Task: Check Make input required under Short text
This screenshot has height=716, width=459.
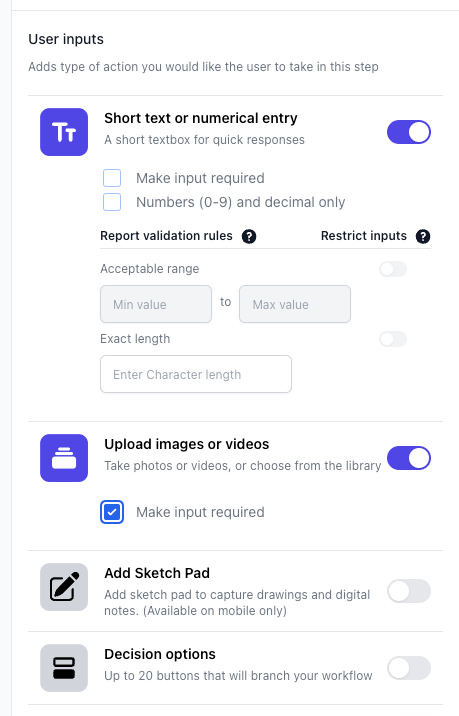Action: [x=112, y=178]
